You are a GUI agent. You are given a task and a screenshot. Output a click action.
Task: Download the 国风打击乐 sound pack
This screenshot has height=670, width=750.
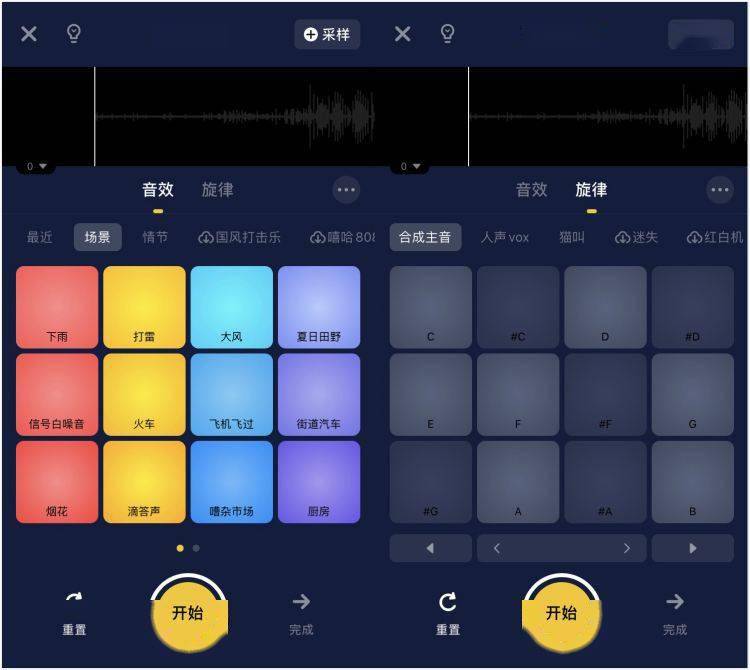tap(239, 237)
